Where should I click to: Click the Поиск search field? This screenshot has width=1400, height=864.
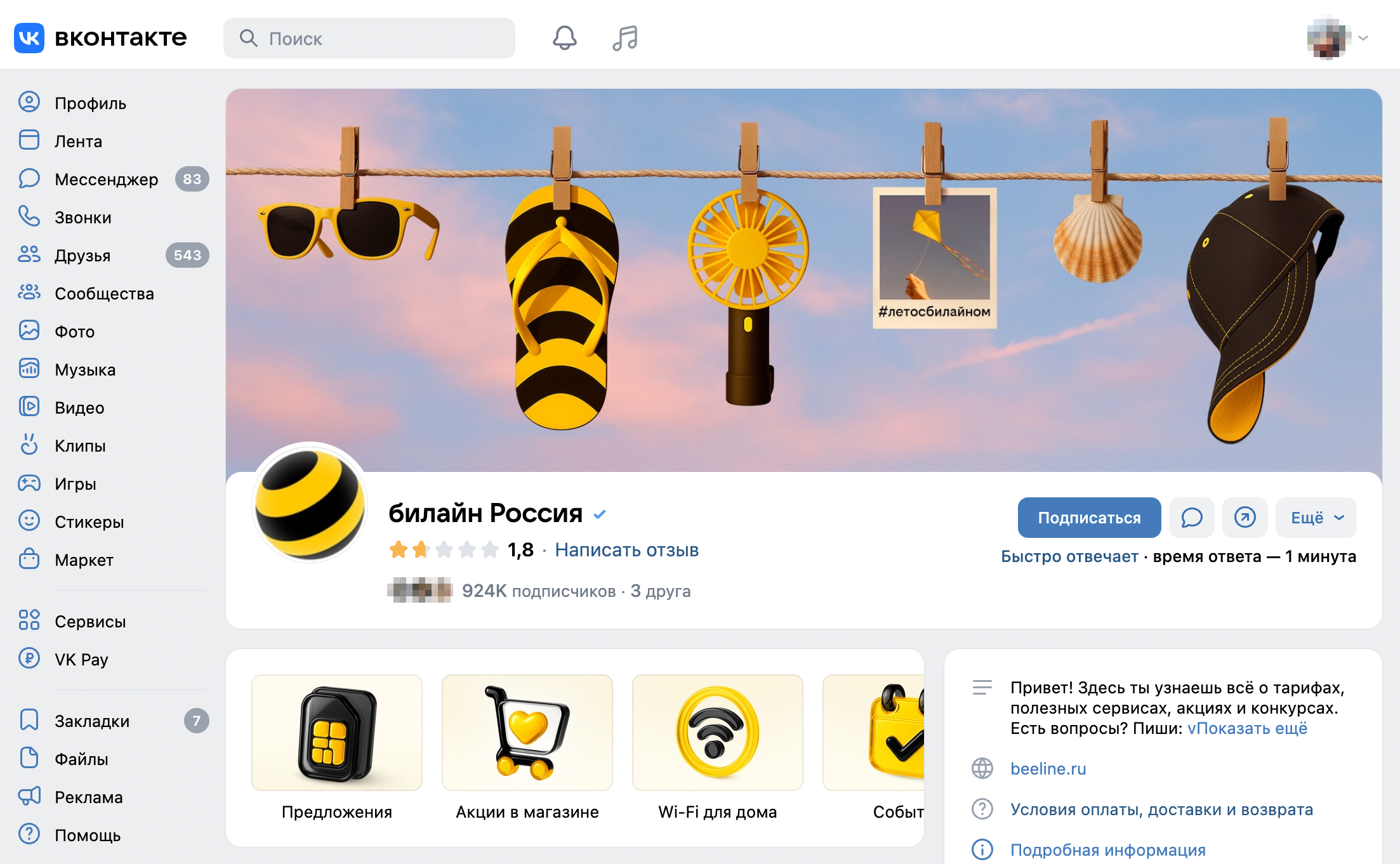369,38
